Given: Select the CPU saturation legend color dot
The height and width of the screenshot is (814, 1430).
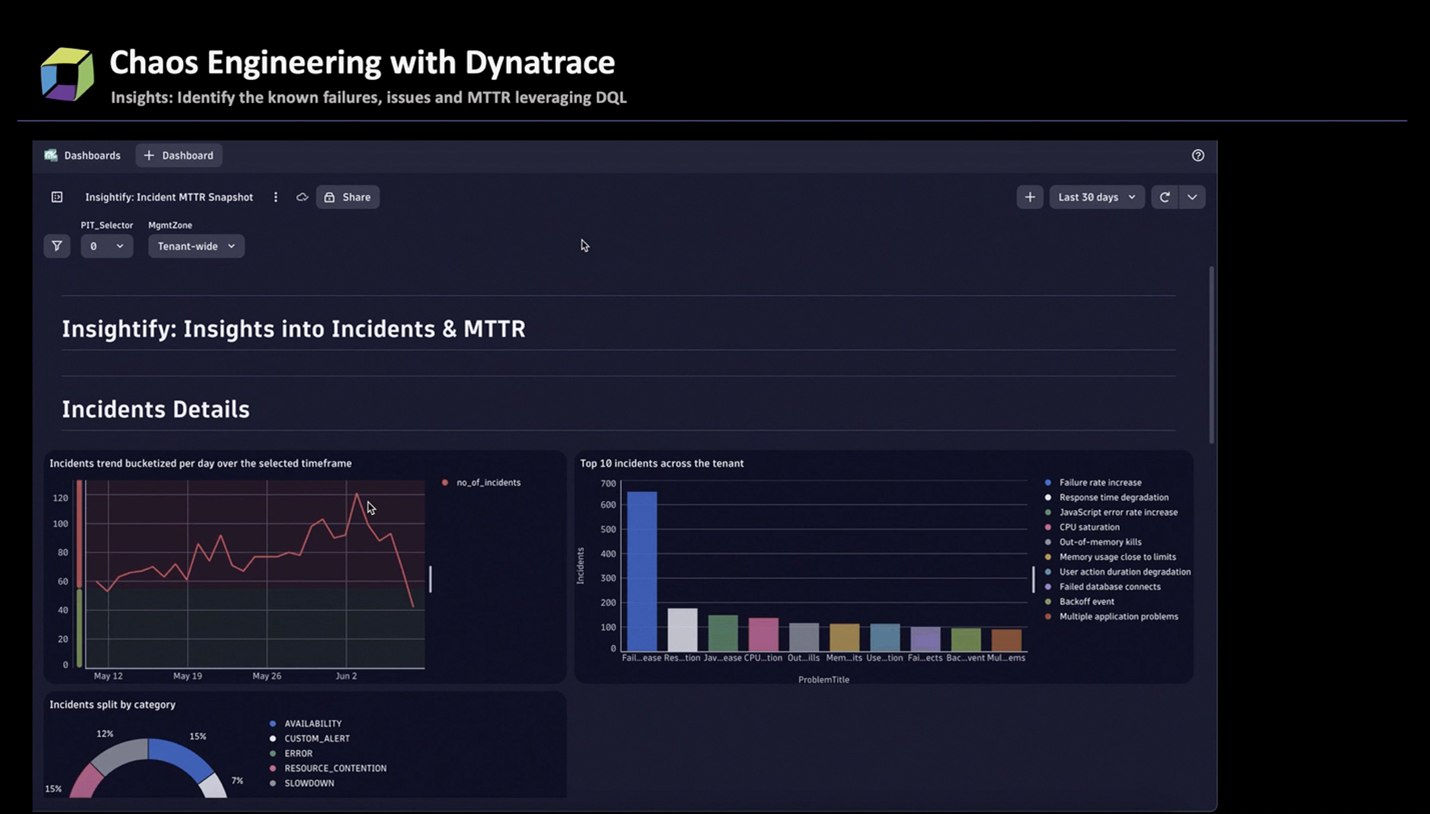Looking at the screenshot, I should (1046, 527).
